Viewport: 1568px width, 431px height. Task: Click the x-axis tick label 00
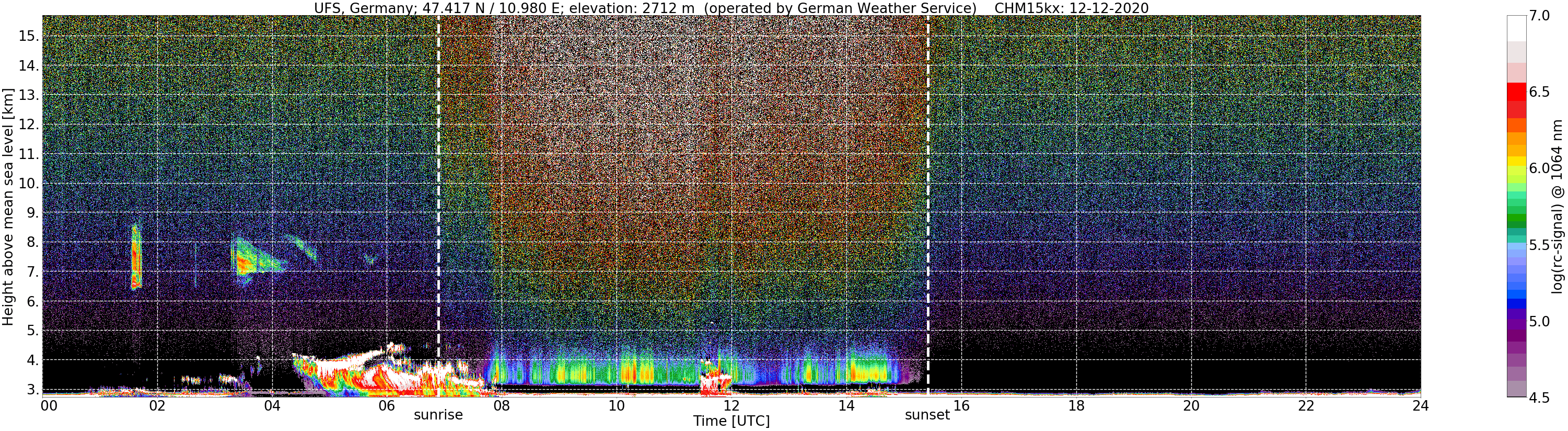click(x=49, y=405)
